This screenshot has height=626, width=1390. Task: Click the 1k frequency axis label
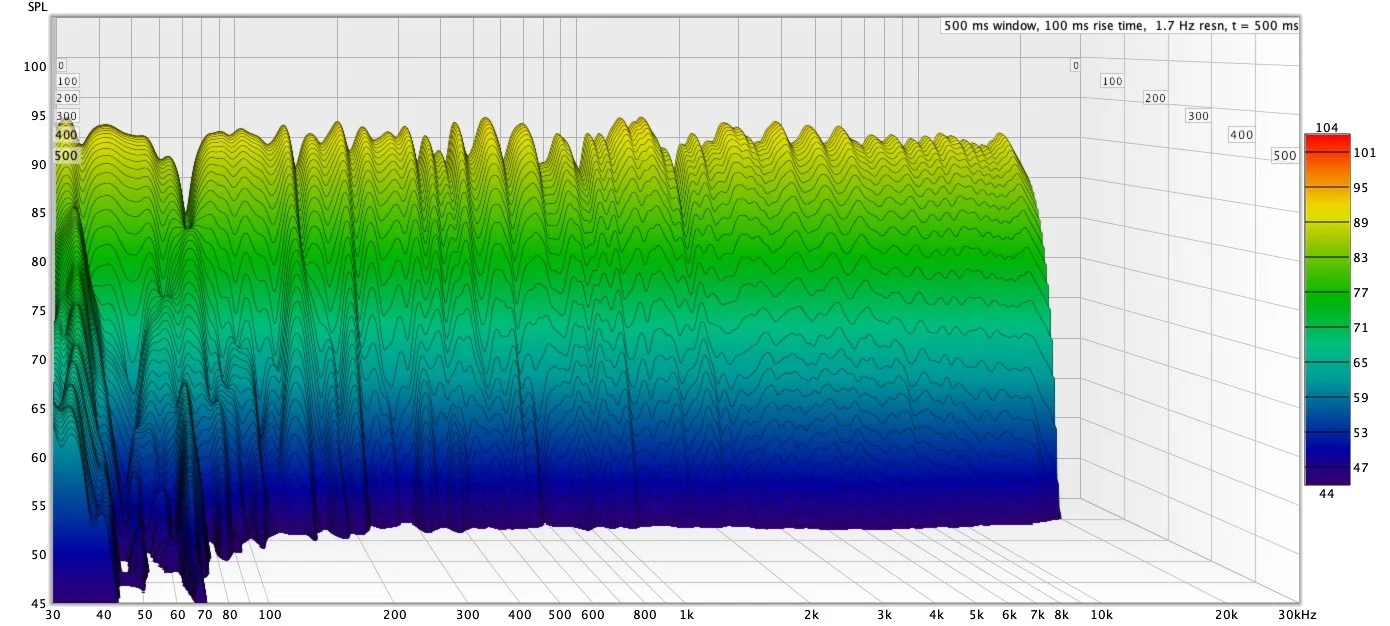(x=686, y=615)
